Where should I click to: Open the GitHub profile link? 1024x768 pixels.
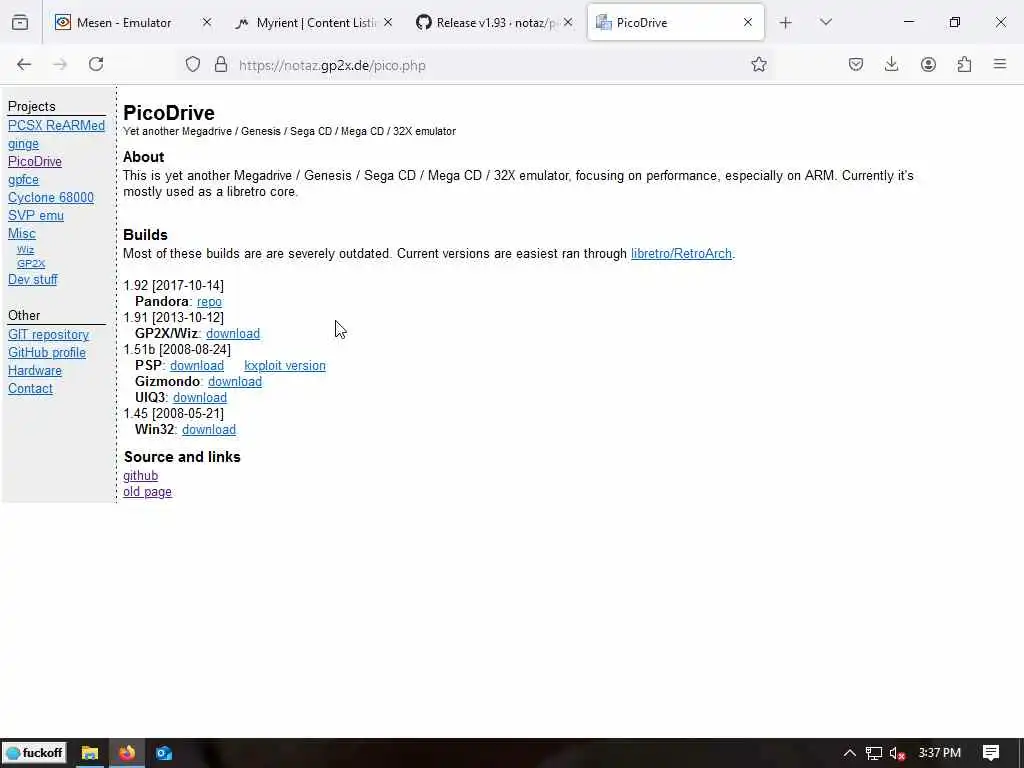pos(47,353)
